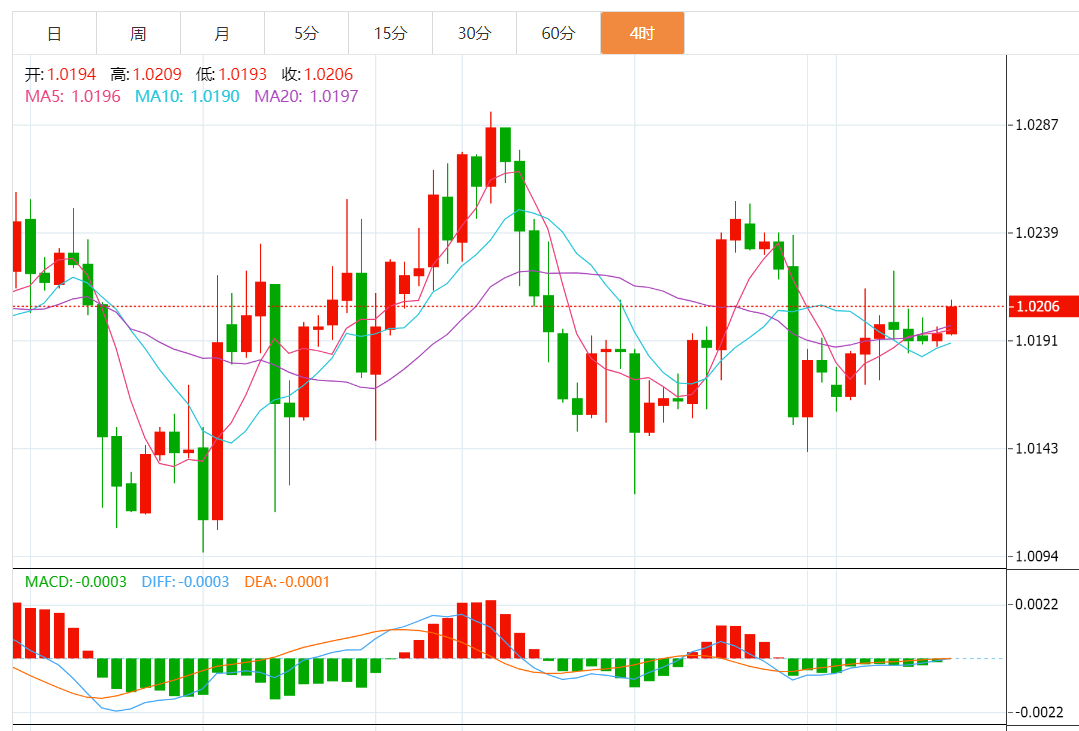Click the 1.0094 price axis label
Screen dimensions: 1079x731
tap(1037, 556)
